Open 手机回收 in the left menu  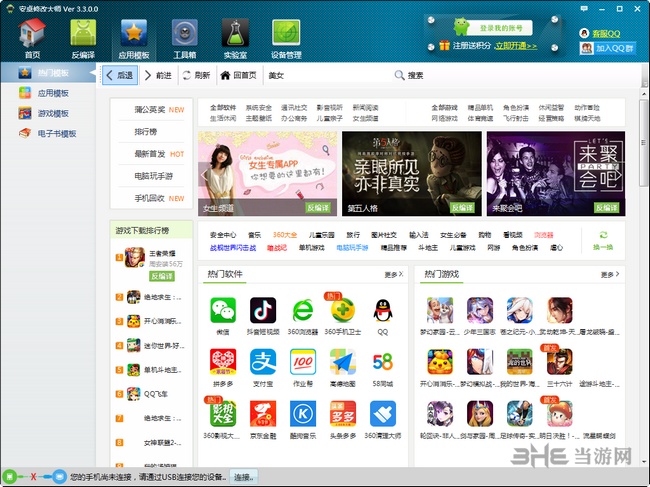point(152,198)
